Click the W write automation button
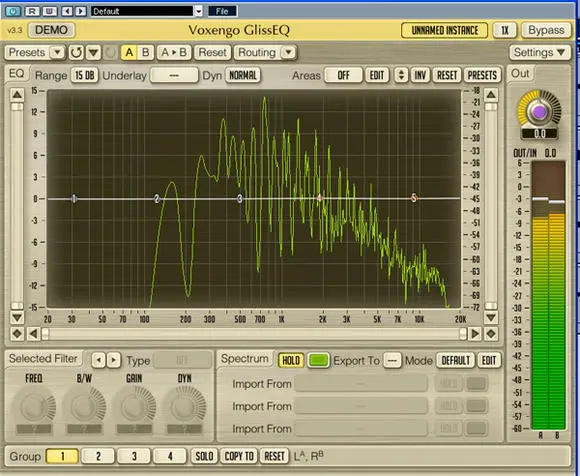Image resolution: width=580 pixels, height=476 pixels. click(50, 11)
